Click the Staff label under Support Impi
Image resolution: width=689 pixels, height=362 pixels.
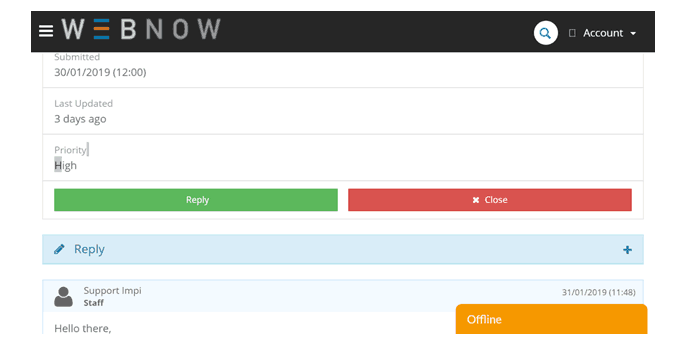click(94, 303)
